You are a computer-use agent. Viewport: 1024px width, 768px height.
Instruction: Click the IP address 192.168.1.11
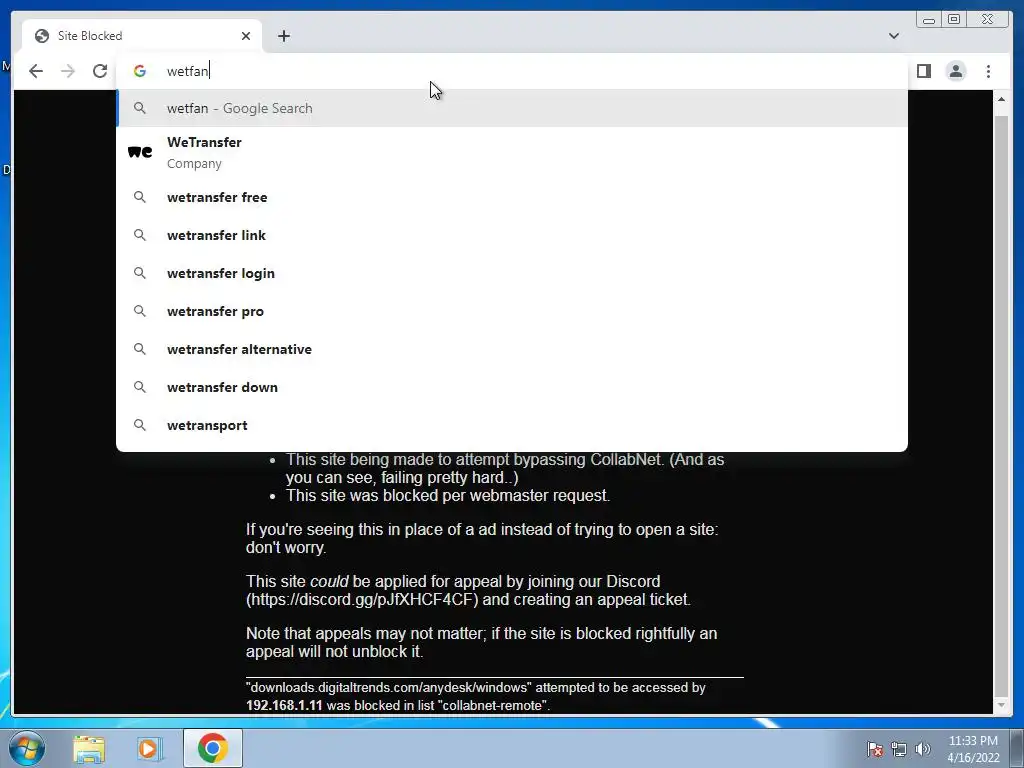(284, 705)
